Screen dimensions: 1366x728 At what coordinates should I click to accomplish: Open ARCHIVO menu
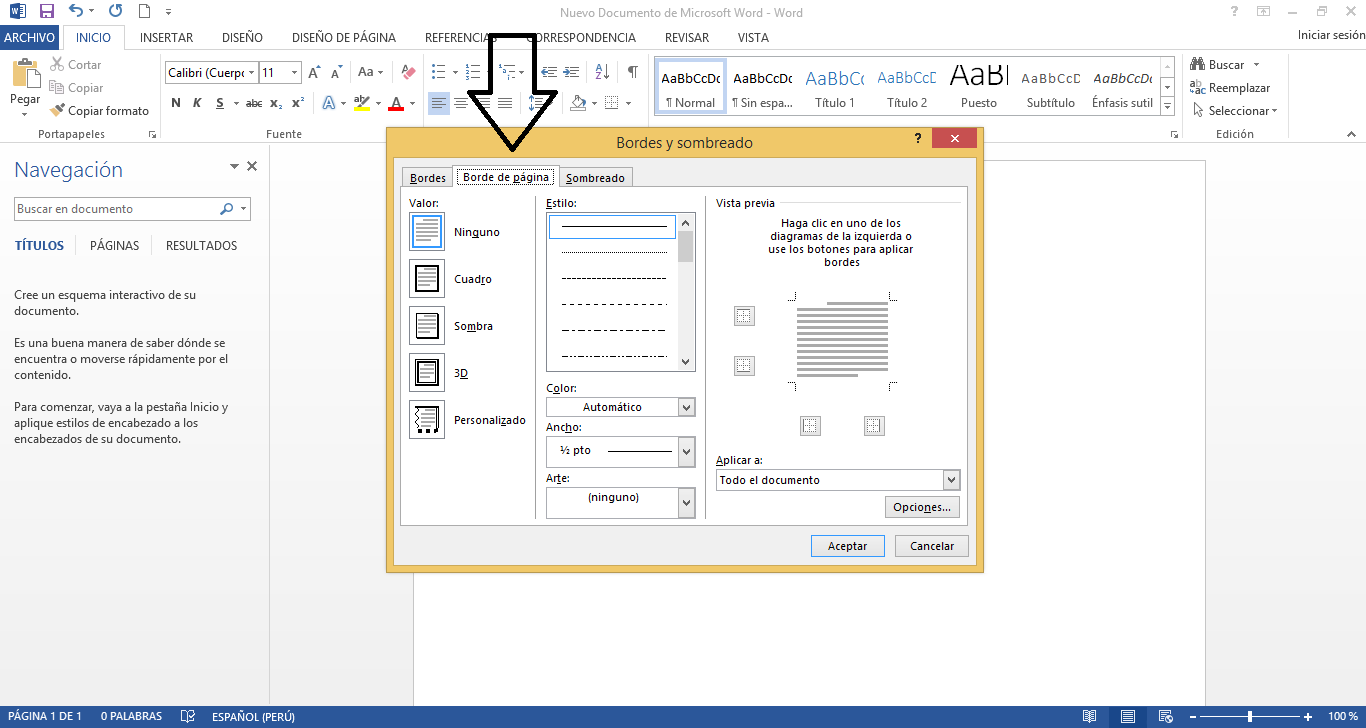tap(30, 37)
